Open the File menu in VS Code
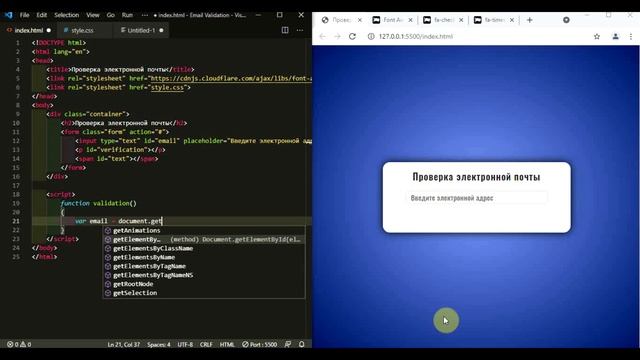This screenshot has width=640, height=360. click(24, 15)
